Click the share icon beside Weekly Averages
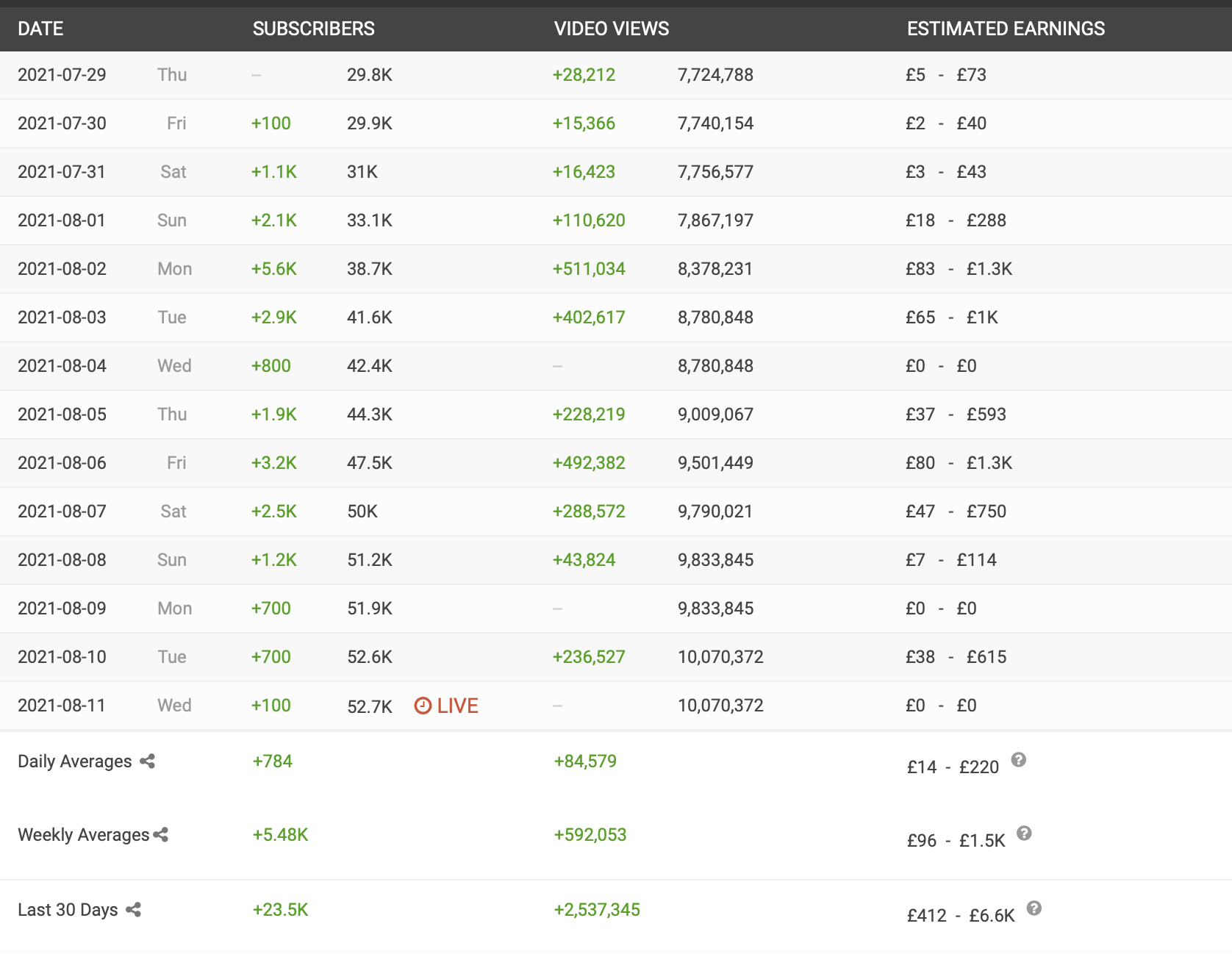Screen dimensions: 1232x954 (160, 835)
